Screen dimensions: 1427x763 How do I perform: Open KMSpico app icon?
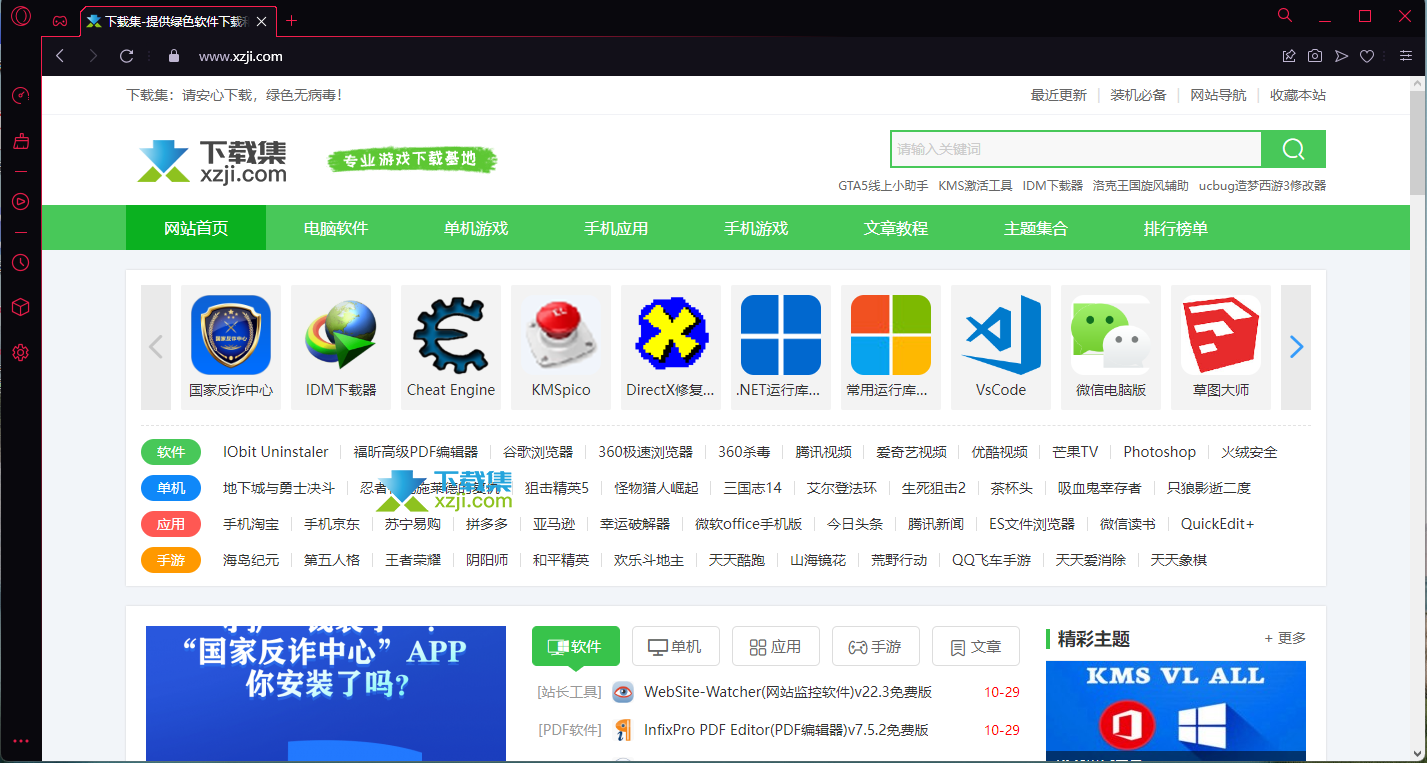click(x=561, y=347)
